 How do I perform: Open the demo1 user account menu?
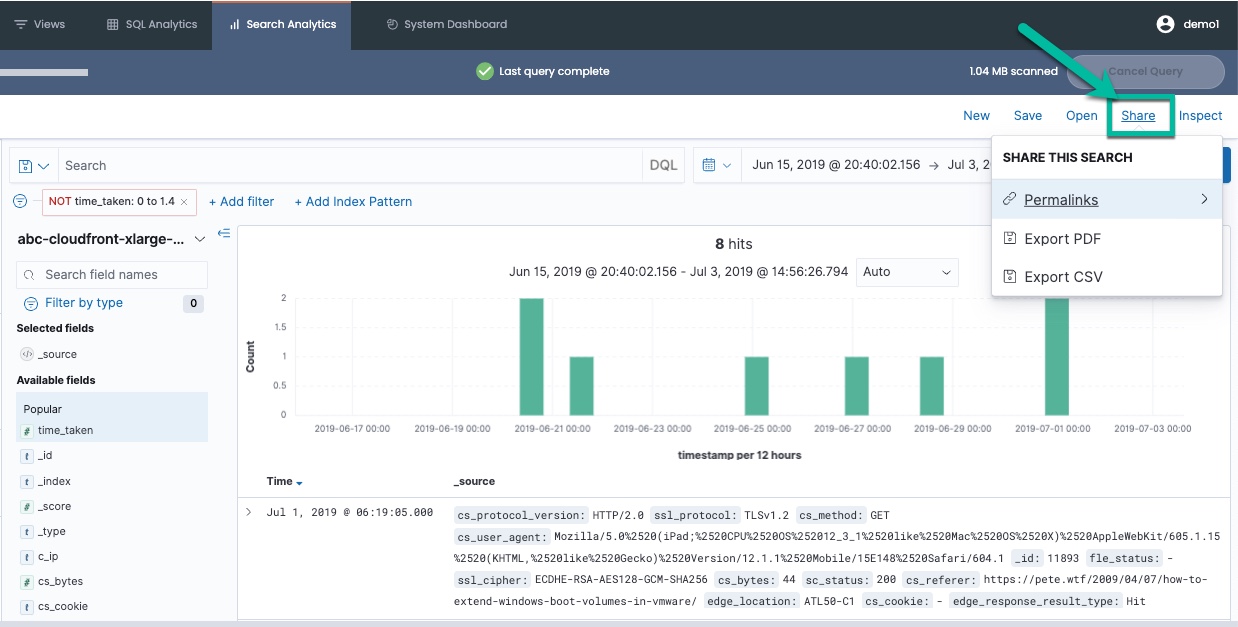(1187, 24)
